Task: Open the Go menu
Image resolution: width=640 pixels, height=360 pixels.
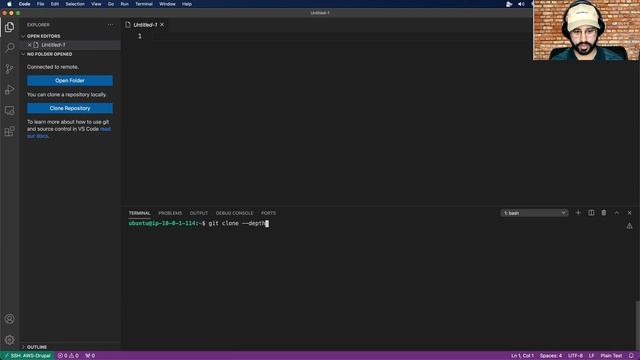Action: [111, 4]
